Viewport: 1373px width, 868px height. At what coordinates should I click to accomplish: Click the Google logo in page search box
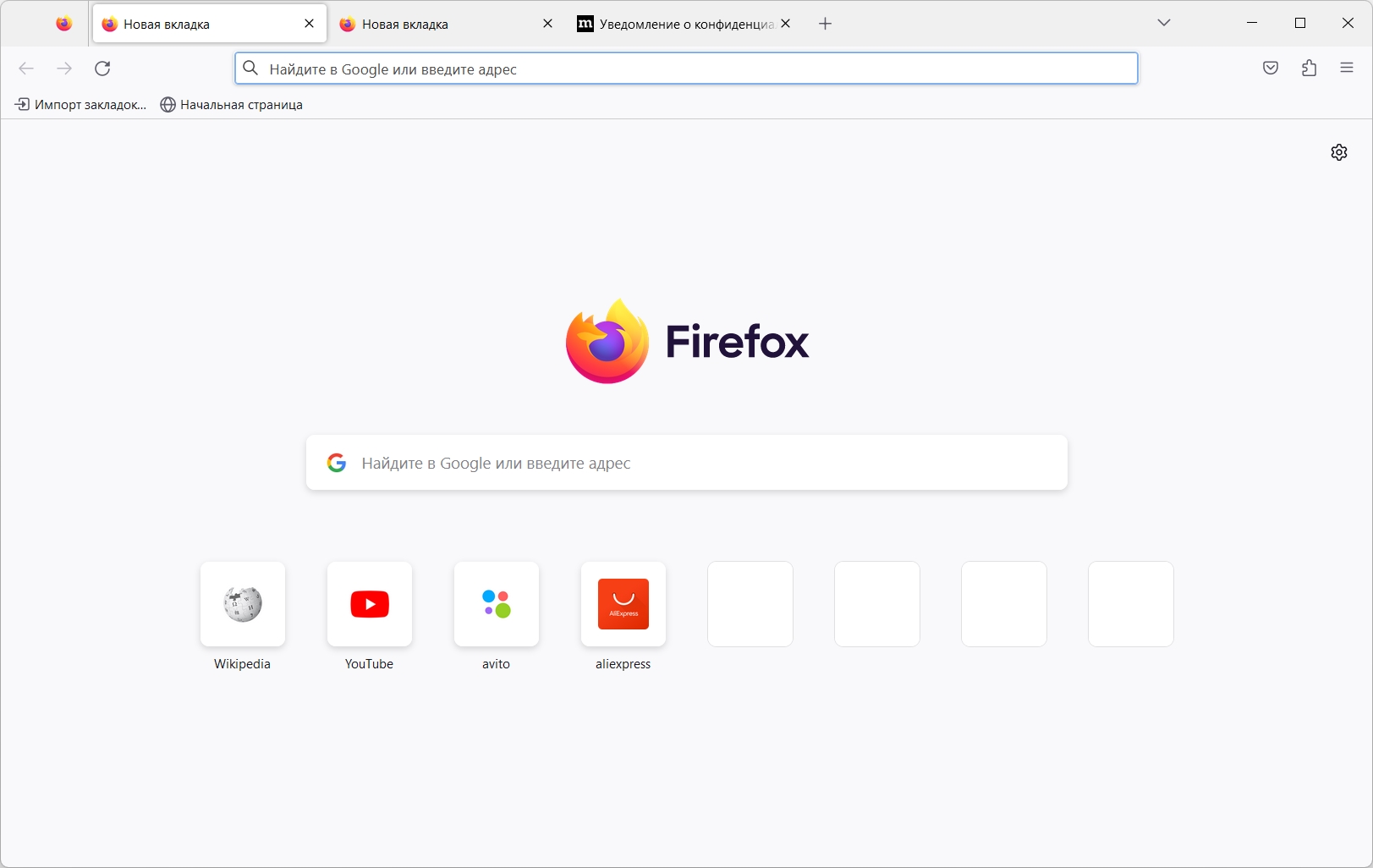(x=337, y=463)
